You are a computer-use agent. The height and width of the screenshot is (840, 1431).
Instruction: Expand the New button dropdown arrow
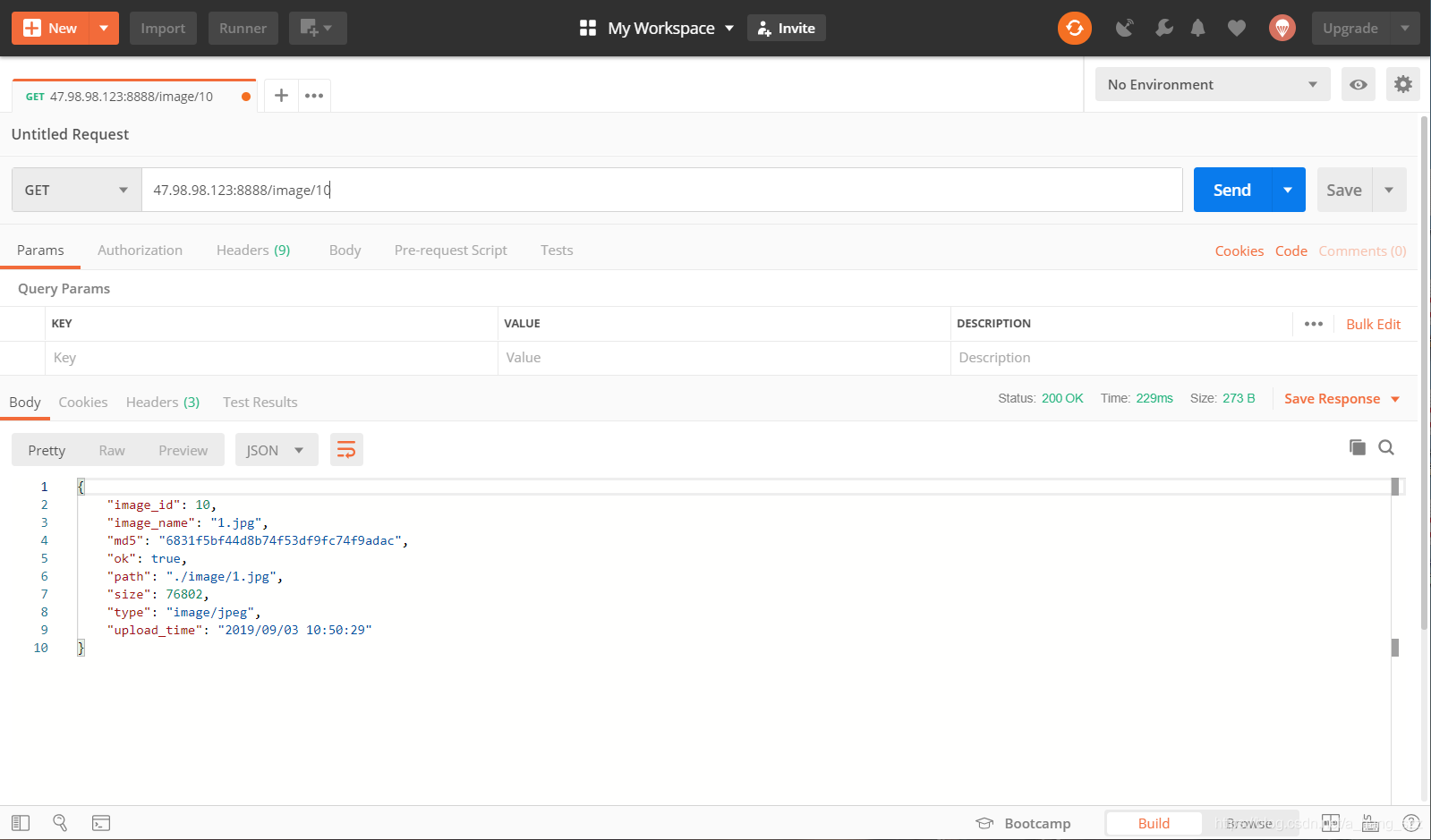(x=104, y=28)
